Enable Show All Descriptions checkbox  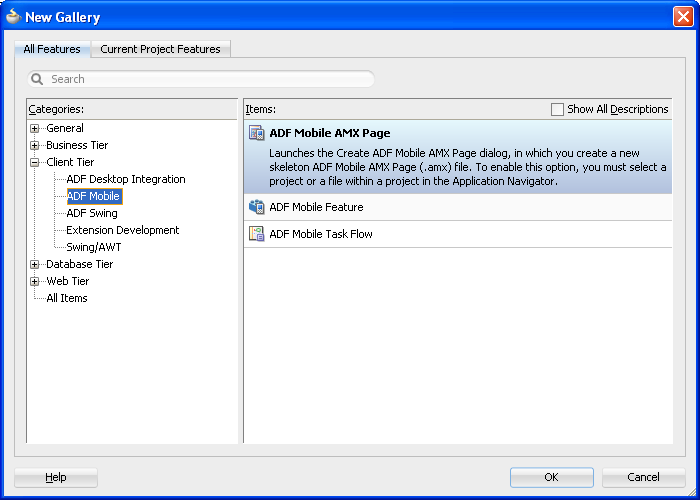[557, 109]
